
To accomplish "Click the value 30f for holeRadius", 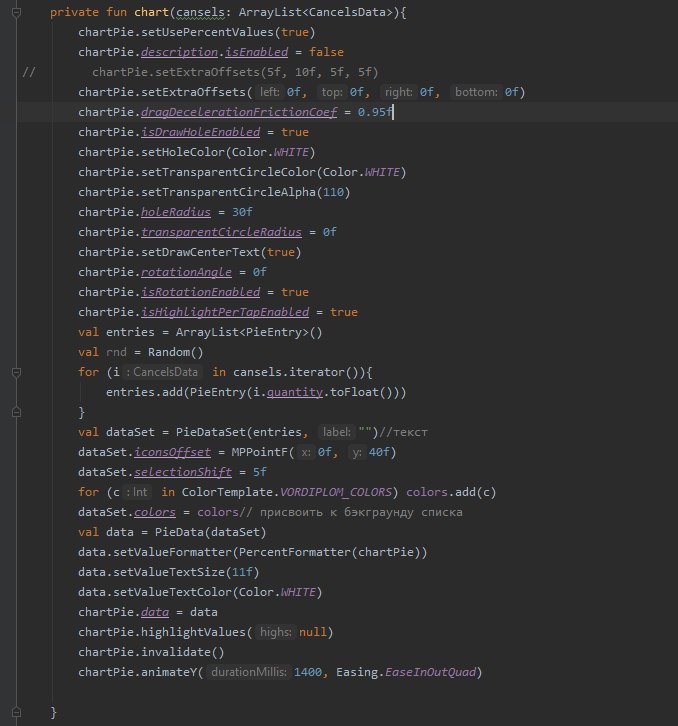I will 242,213.
